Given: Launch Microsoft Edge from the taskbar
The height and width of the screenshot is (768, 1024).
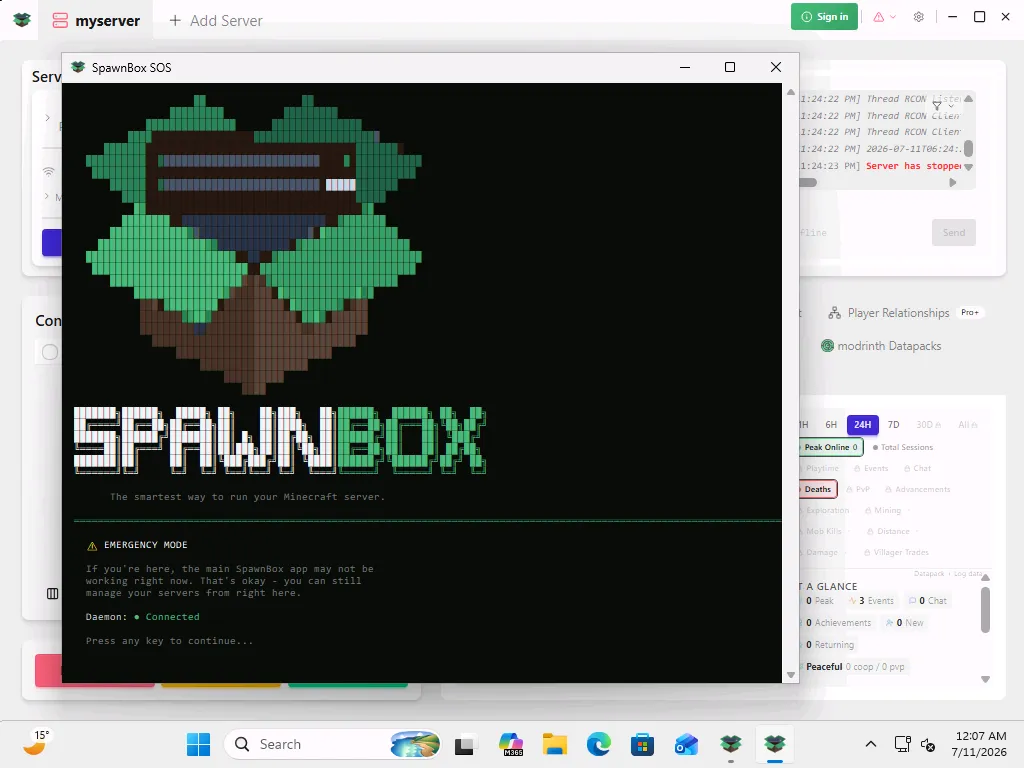Looking at the screenshot, I should pos(598,744).
